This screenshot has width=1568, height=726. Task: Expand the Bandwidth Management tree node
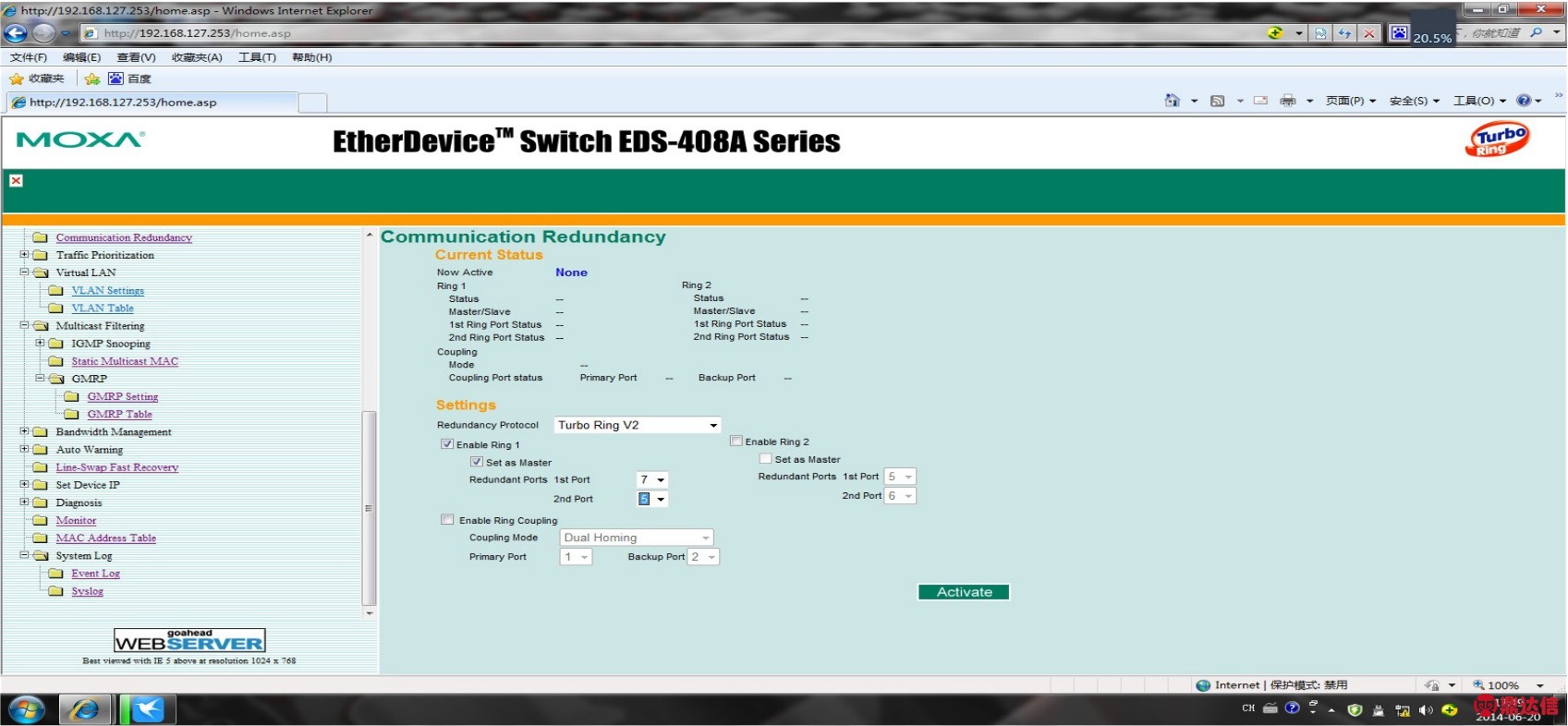click(x=25, y=431)
